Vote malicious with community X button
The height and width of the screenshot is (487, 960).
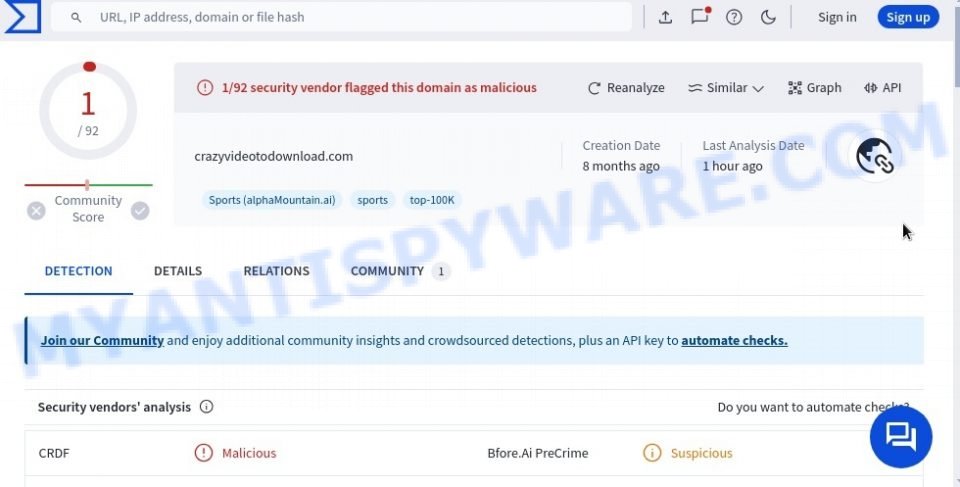click(36, 211)
